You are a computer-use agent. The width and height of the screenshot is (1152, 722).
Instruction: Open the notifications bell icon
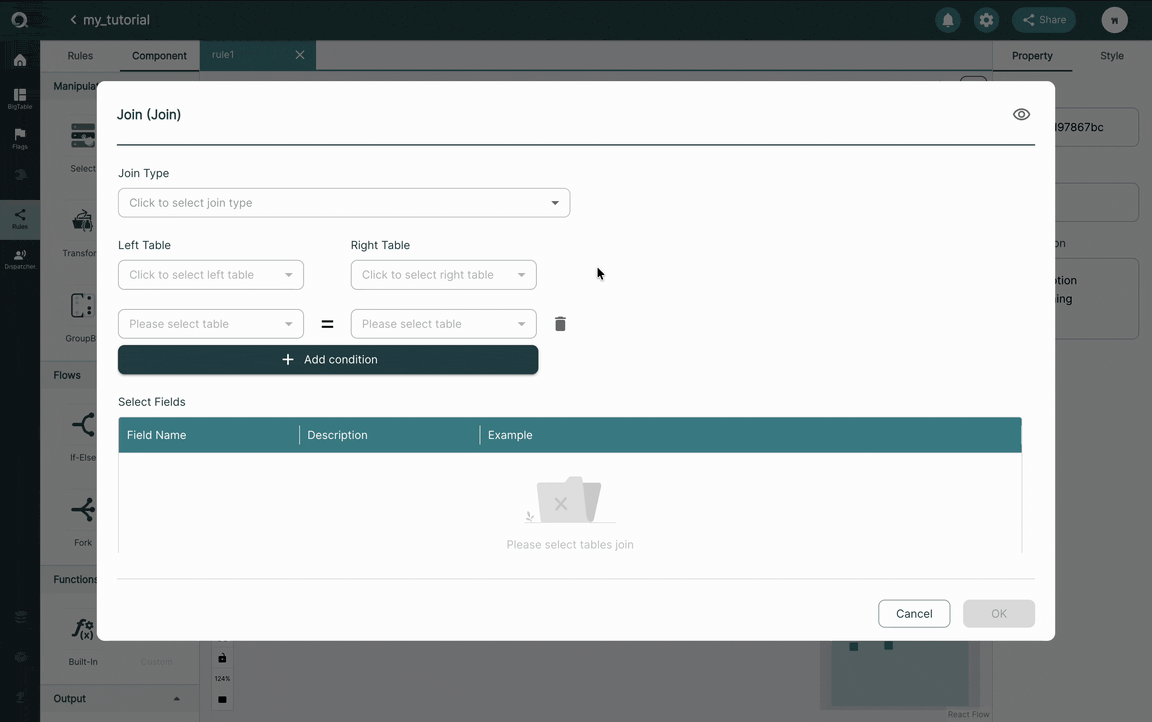(948, 20)
